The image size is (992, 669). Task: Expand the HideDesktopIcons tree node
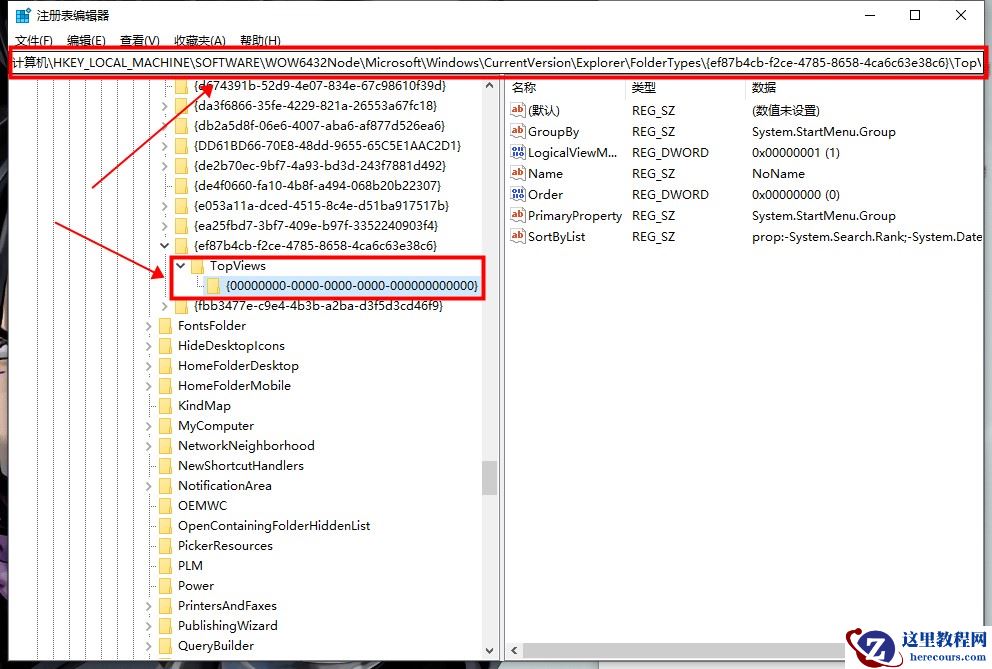tap(151, 345)
